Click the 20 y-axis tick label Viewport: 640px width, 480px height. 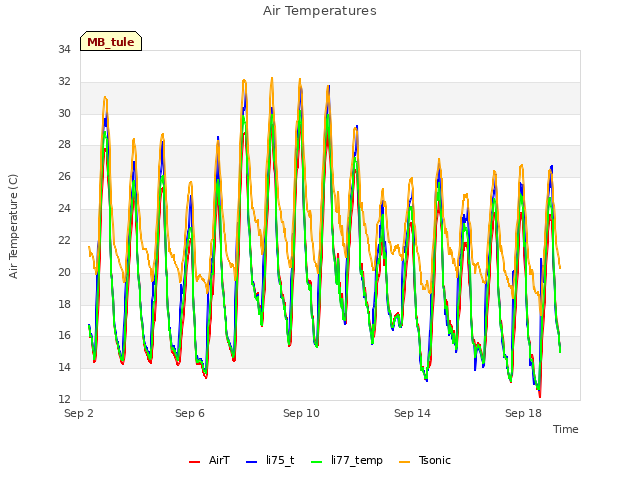(64, 272)
